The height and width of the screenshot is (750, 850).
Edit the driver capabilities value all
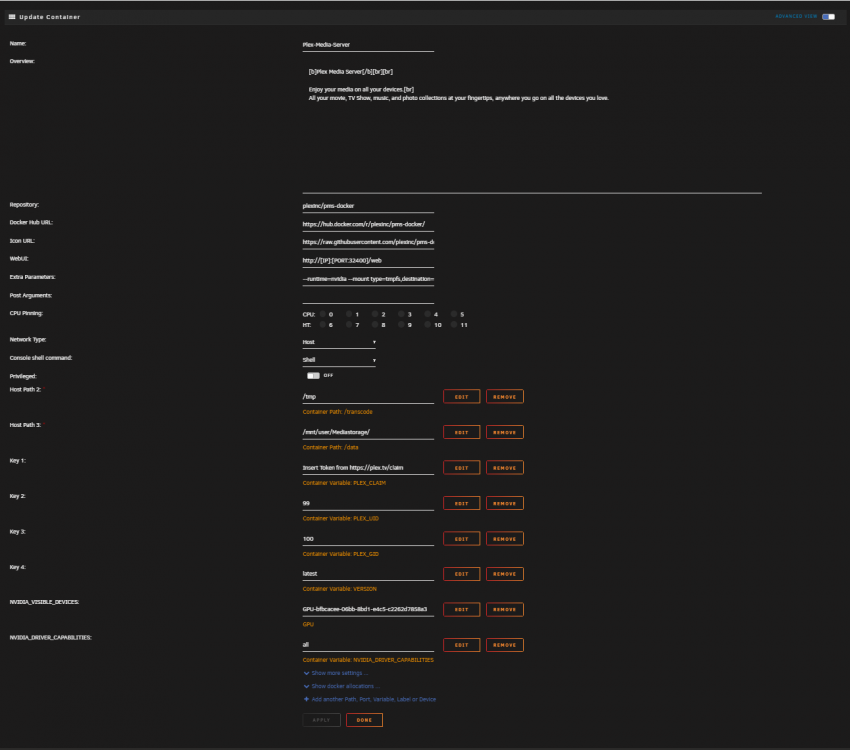click(x=368, y=645)
